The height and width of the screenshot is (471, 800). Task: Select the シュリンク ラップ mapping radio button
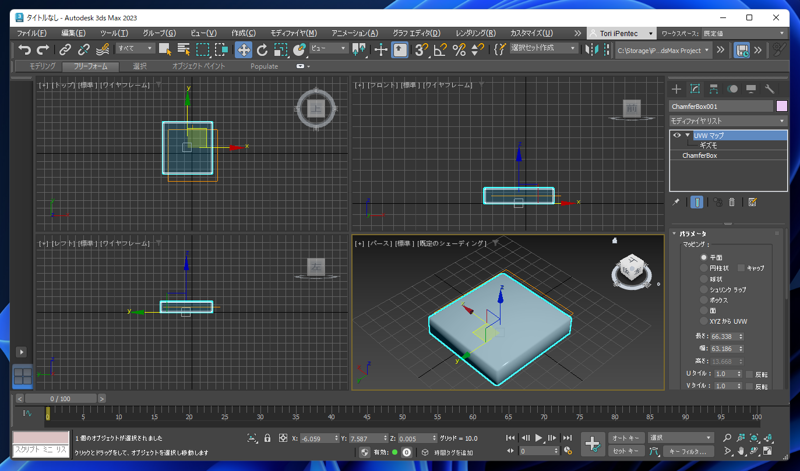pyautogui.click(x=704, y=289)
